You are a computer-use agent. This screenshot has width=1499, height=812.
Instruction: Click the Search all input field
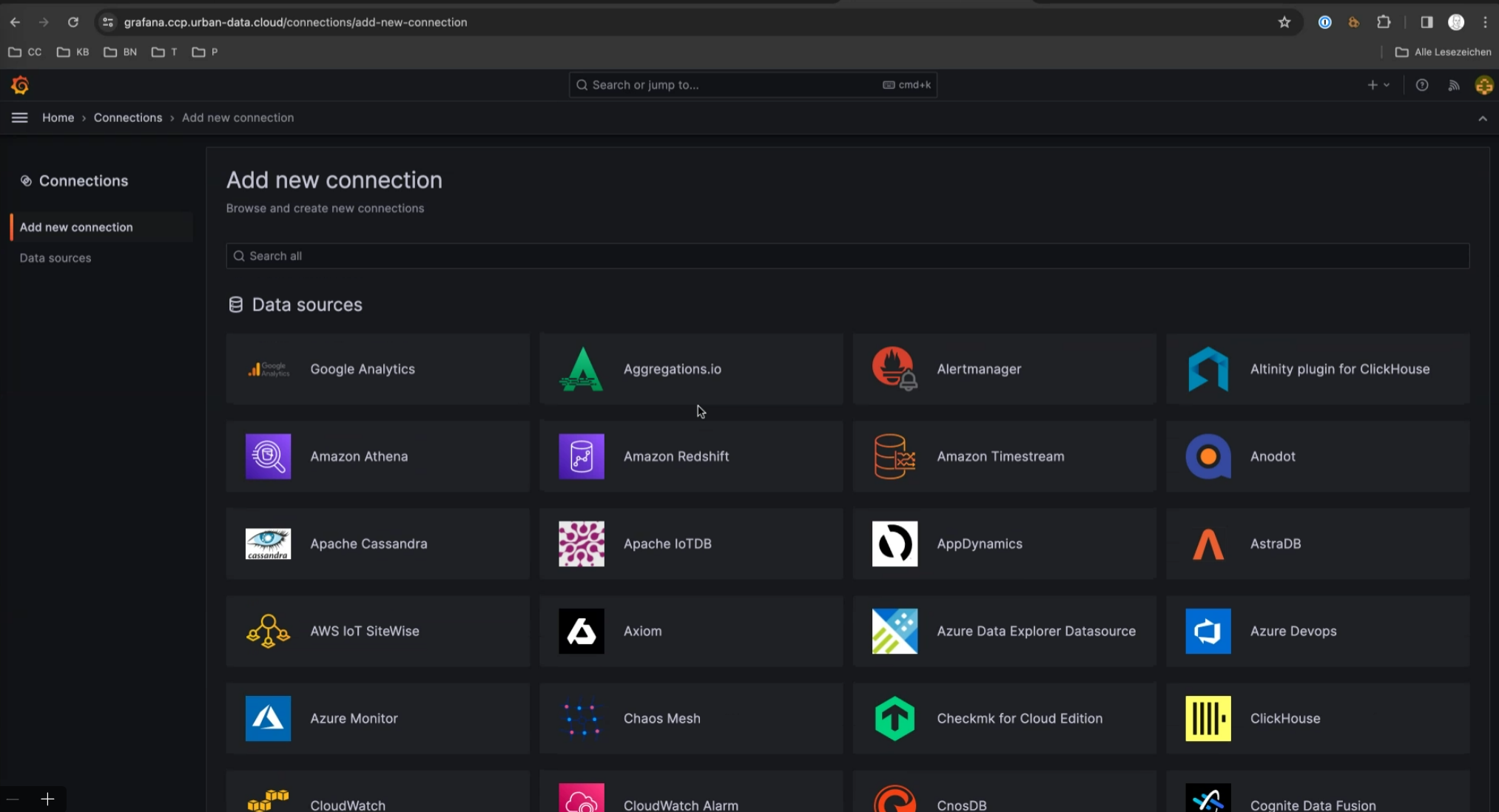847,256
